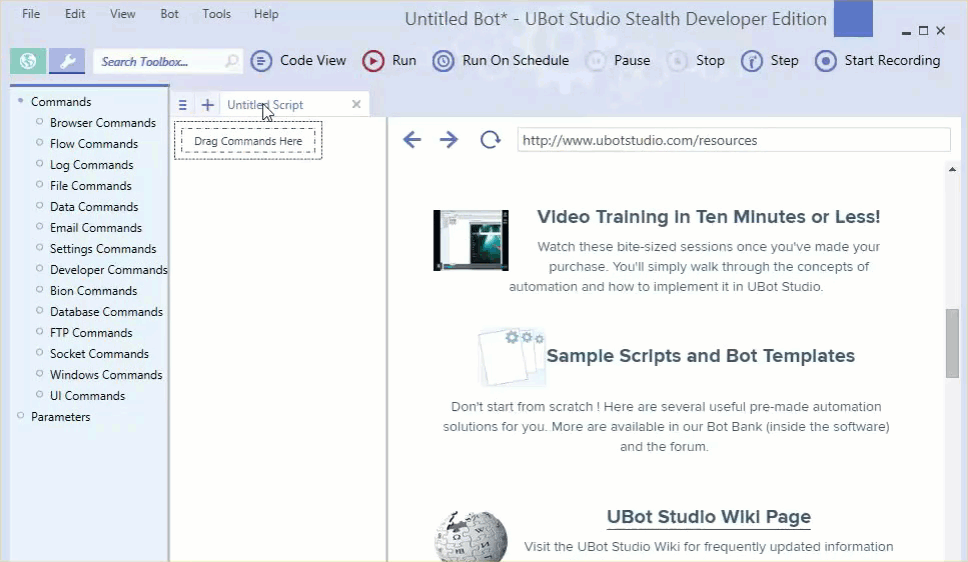This screenshot has height=562, width=968.
Task: Click the Wikipedia globe image
Action: (470, 536)
